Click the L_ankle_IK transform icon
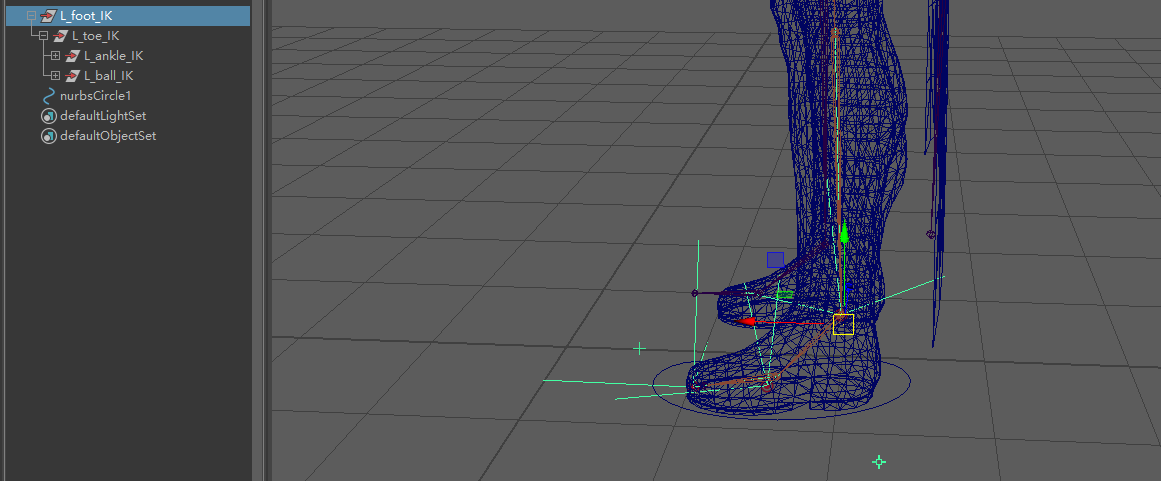The image size is (1161, 481). click(x=72, y=56)
